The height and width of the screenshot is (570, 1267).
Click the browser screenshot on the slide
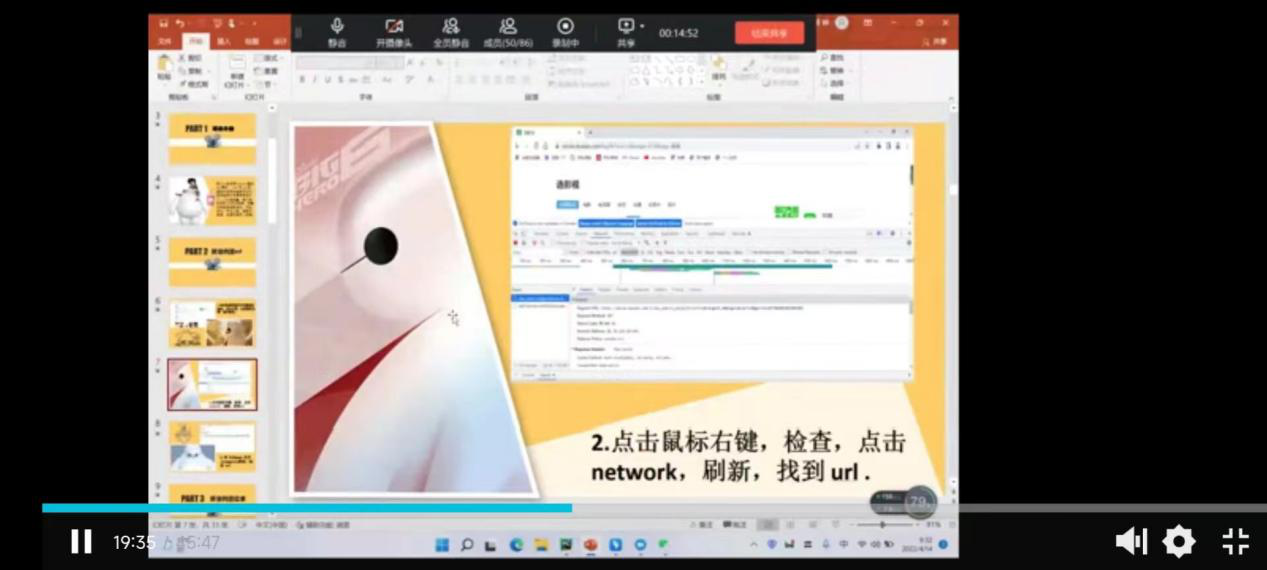tap(711, 253)
